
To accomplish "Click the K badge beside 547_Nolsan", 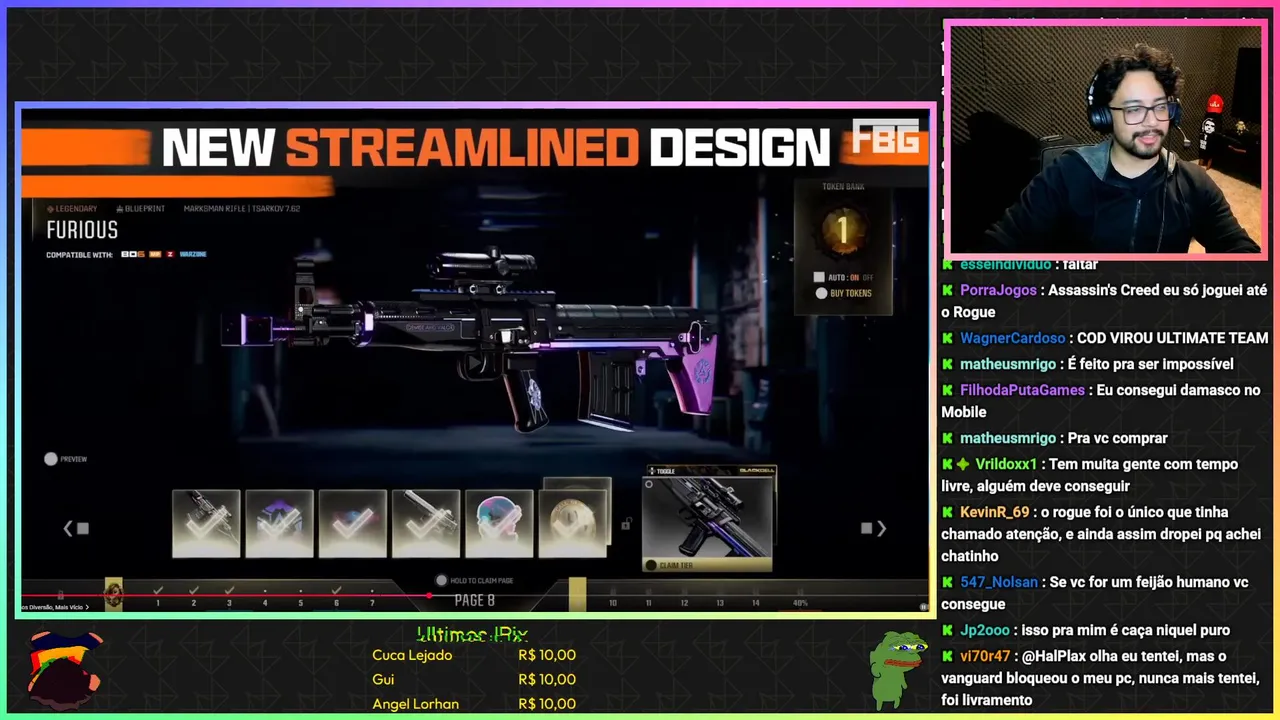I will pyautogui.click(x=947, y=582).
